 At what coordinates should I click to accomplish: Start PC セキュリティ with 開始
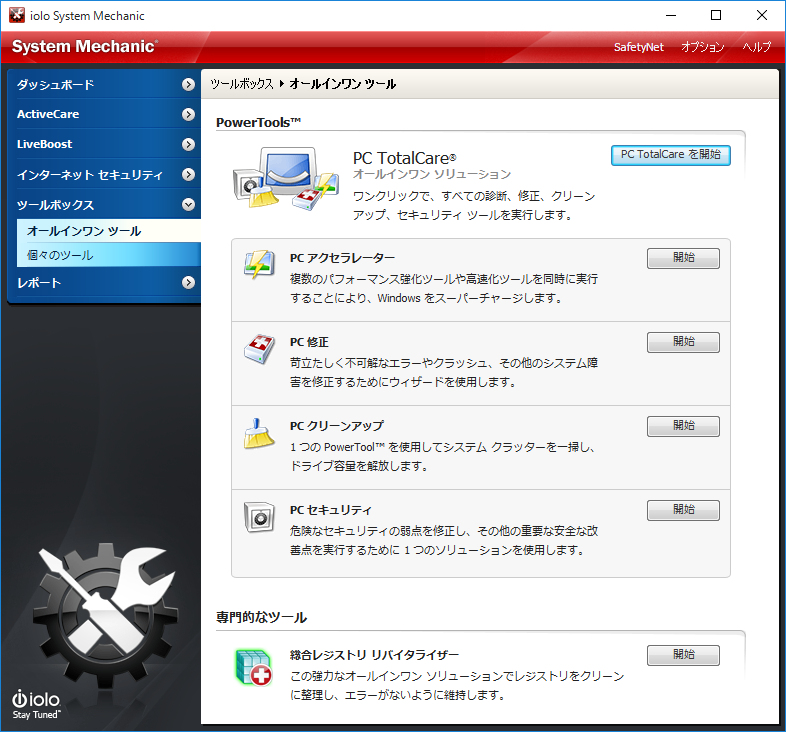683,510
